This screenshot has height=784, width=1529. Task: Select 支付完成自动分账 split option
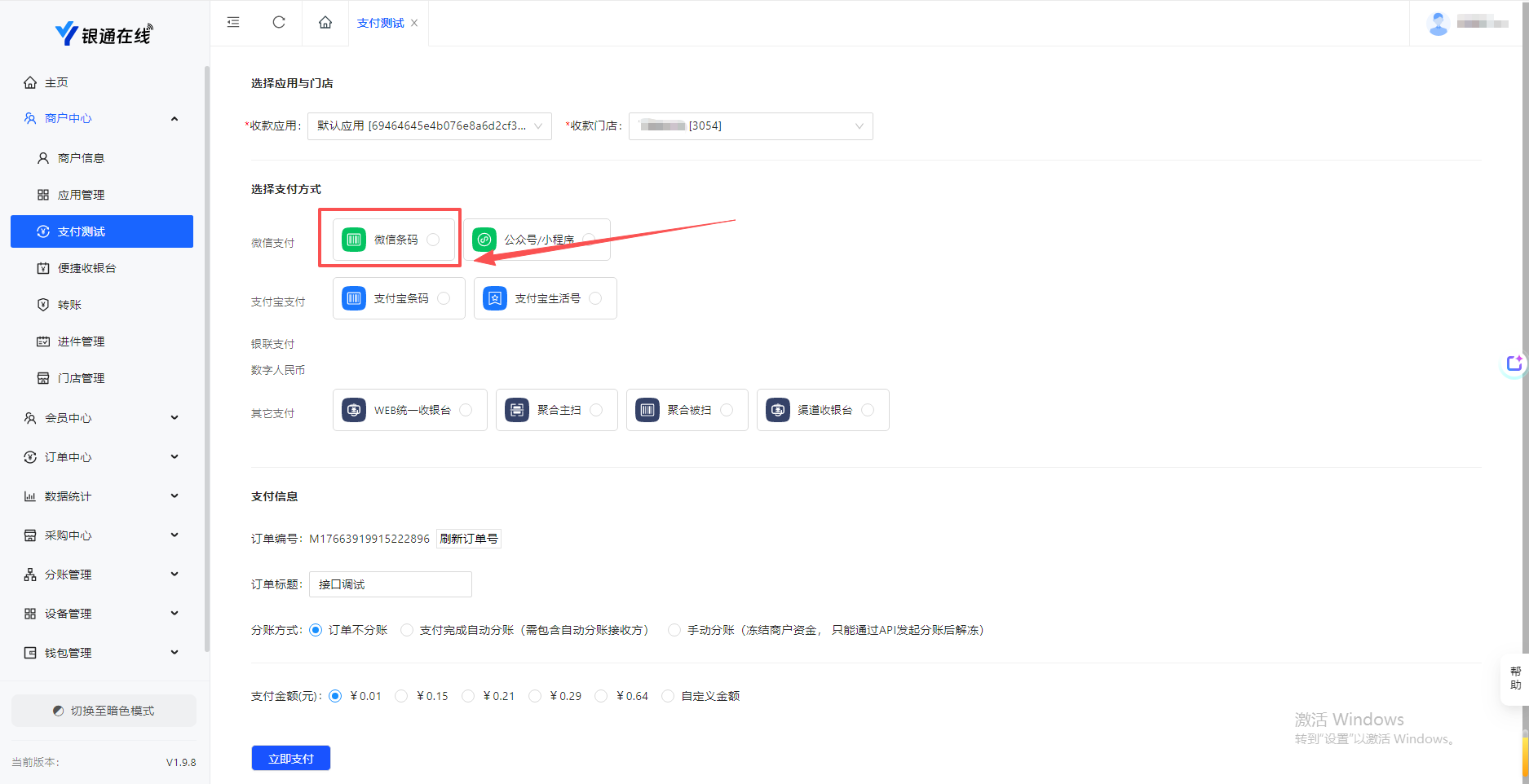(x=407, y=630)
